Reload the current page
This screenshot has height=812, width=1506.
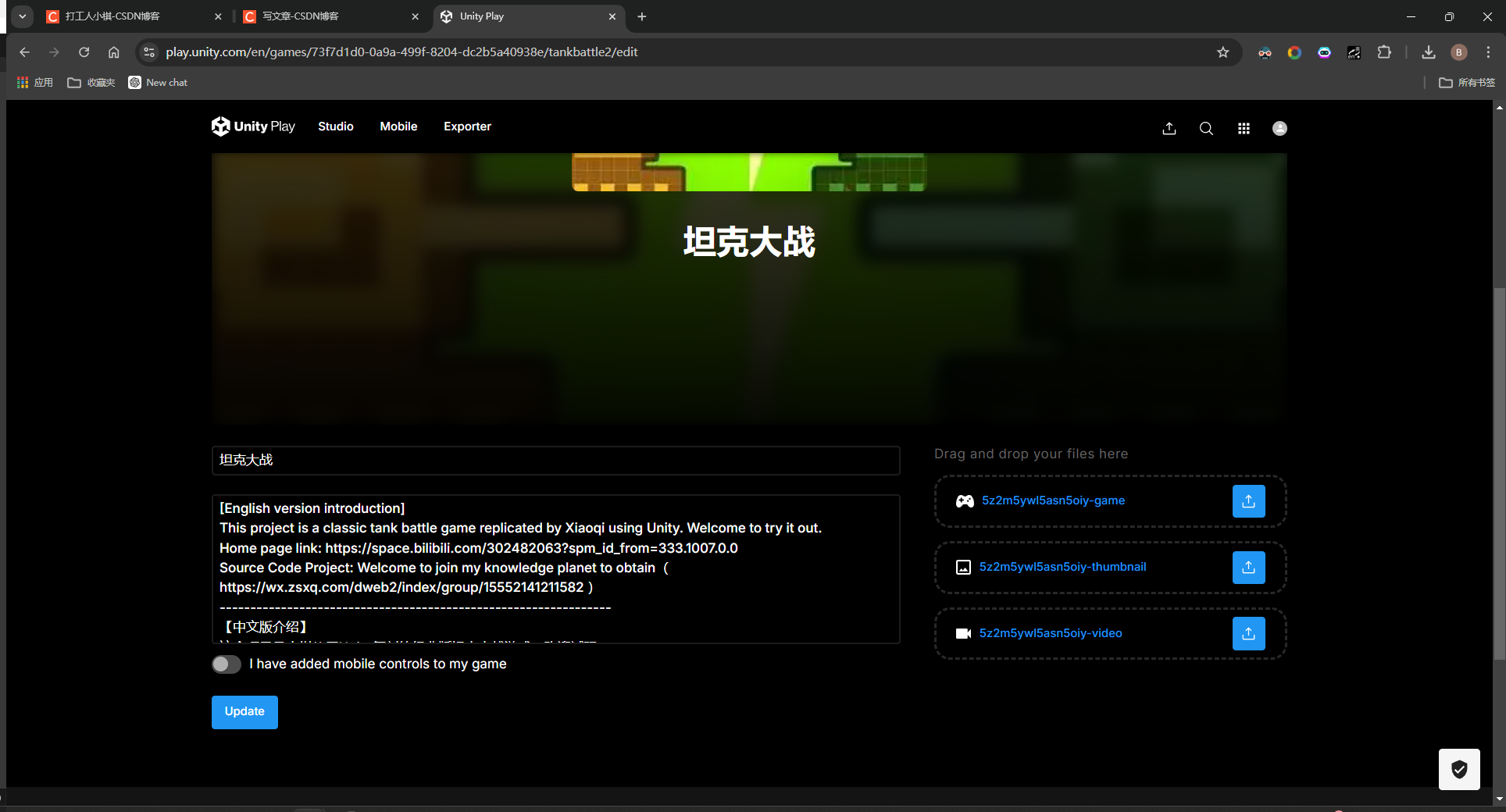click(84, 52)
